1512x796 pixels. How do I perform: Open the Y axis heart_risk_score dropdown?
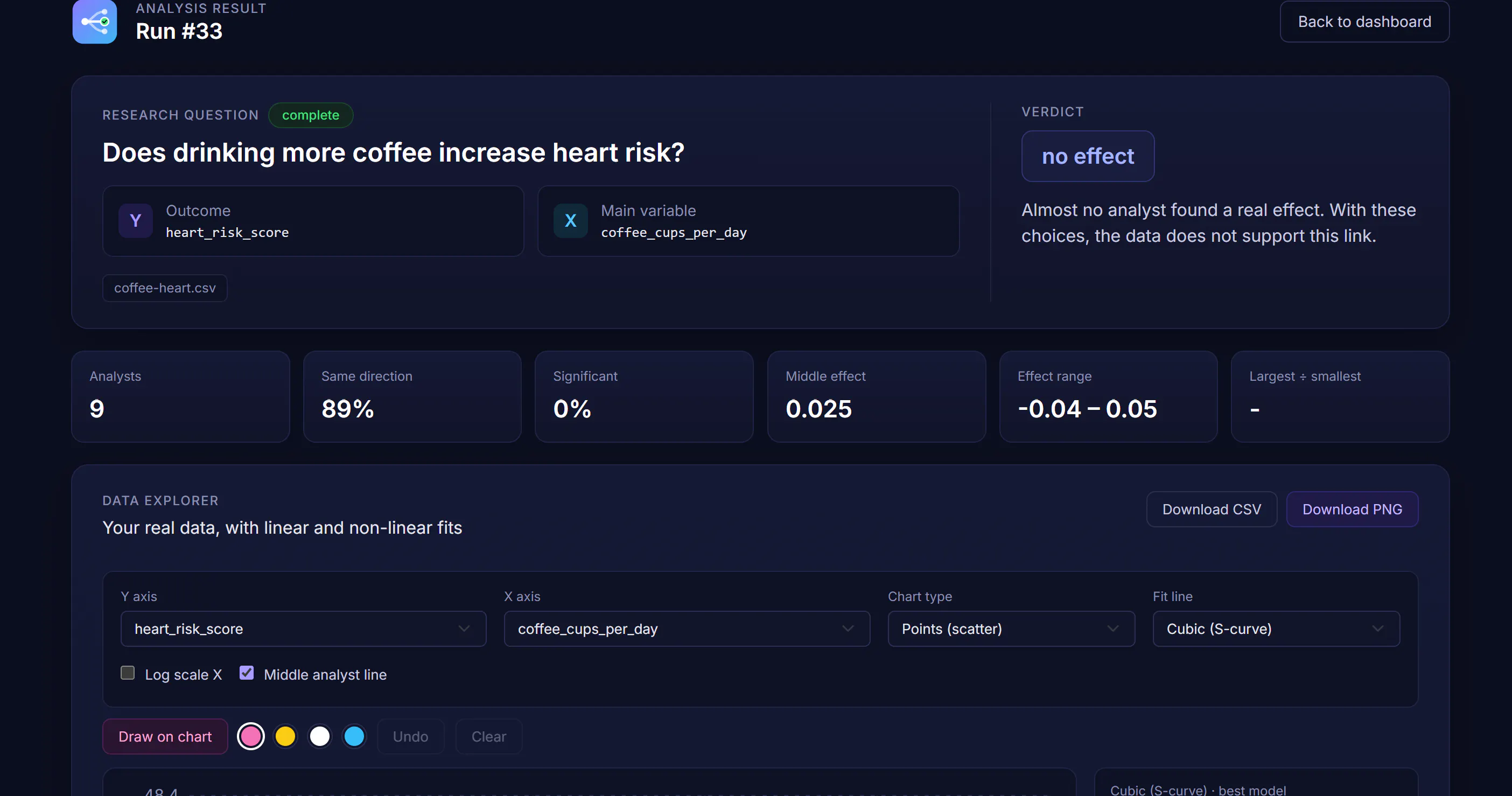pyautogui.click(x=304, y=629)
